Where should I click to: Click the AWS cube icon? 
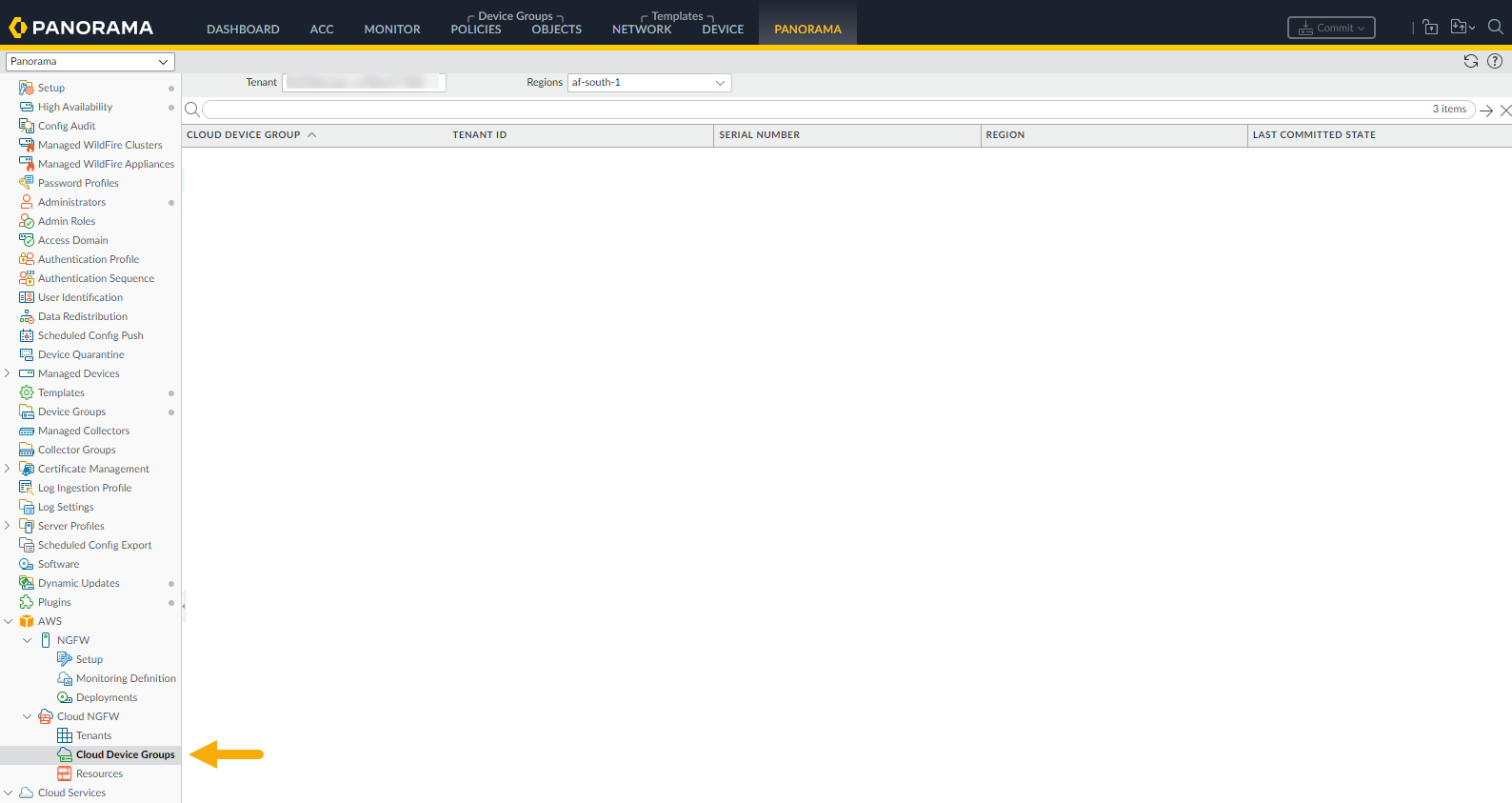(27, 621)
